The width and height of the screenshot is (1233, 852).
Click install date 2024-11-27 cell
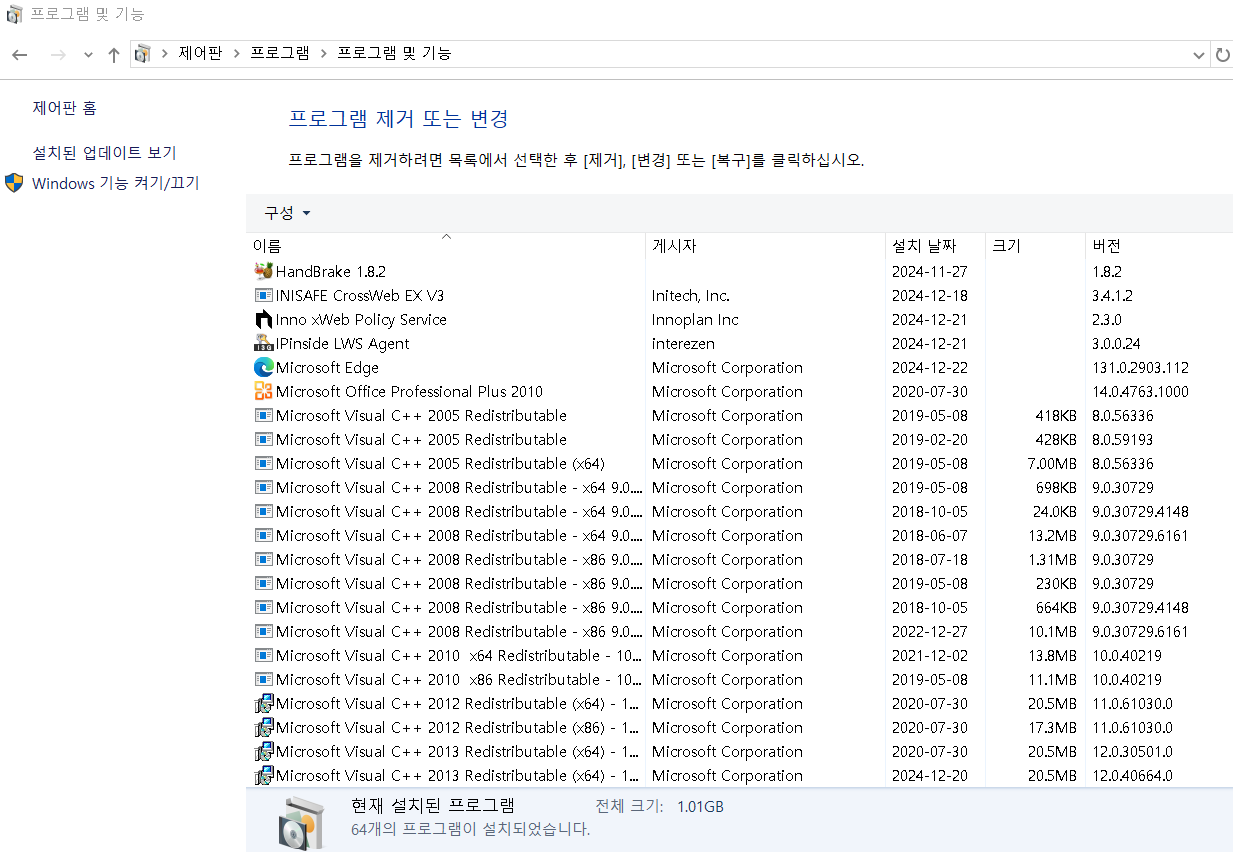pyautogui.click(x=929, y=272)
